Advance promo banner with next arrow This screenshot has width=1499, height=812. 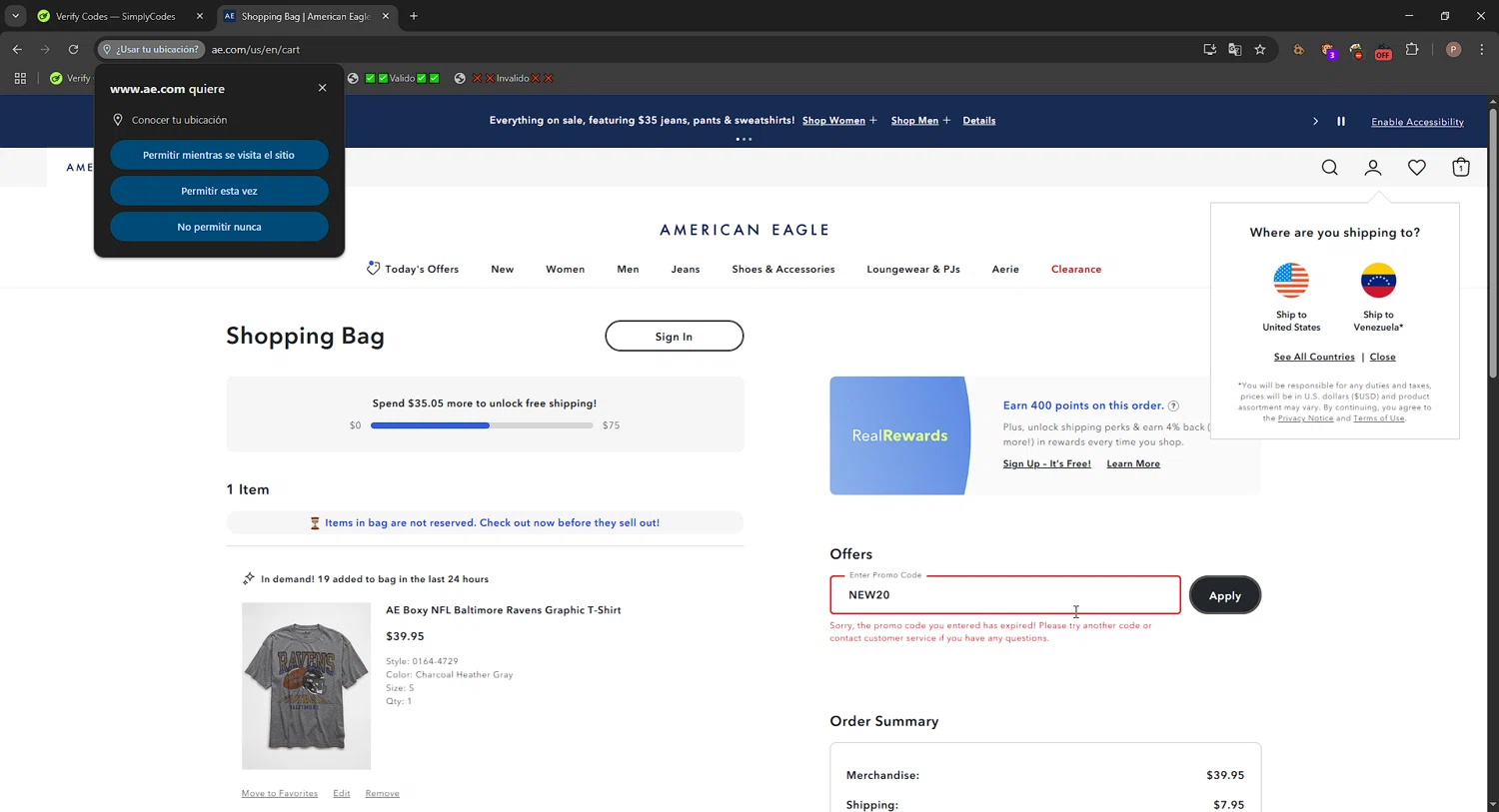(1315, 121)
